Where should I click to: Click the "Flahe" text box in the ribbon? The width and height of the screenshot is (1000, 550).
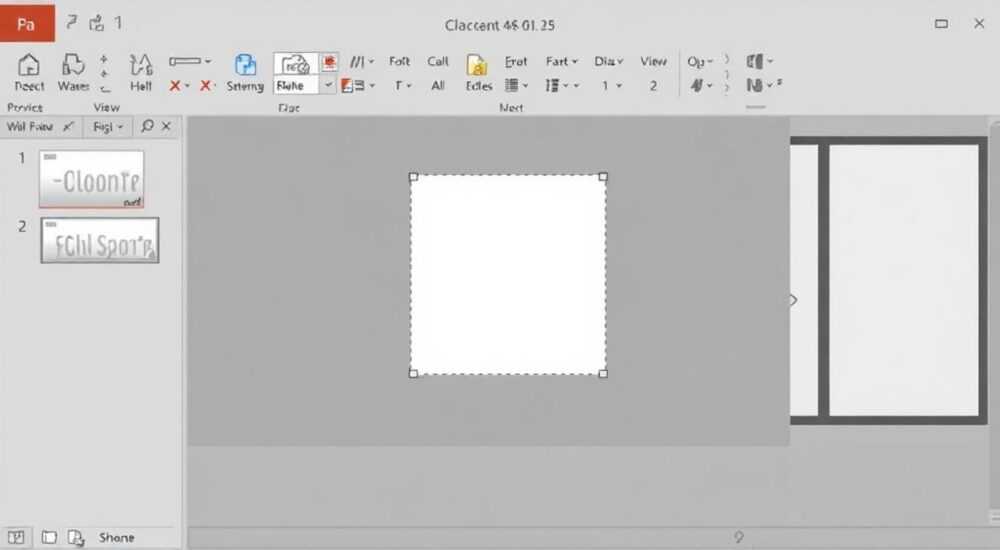(x=296, y=85)
